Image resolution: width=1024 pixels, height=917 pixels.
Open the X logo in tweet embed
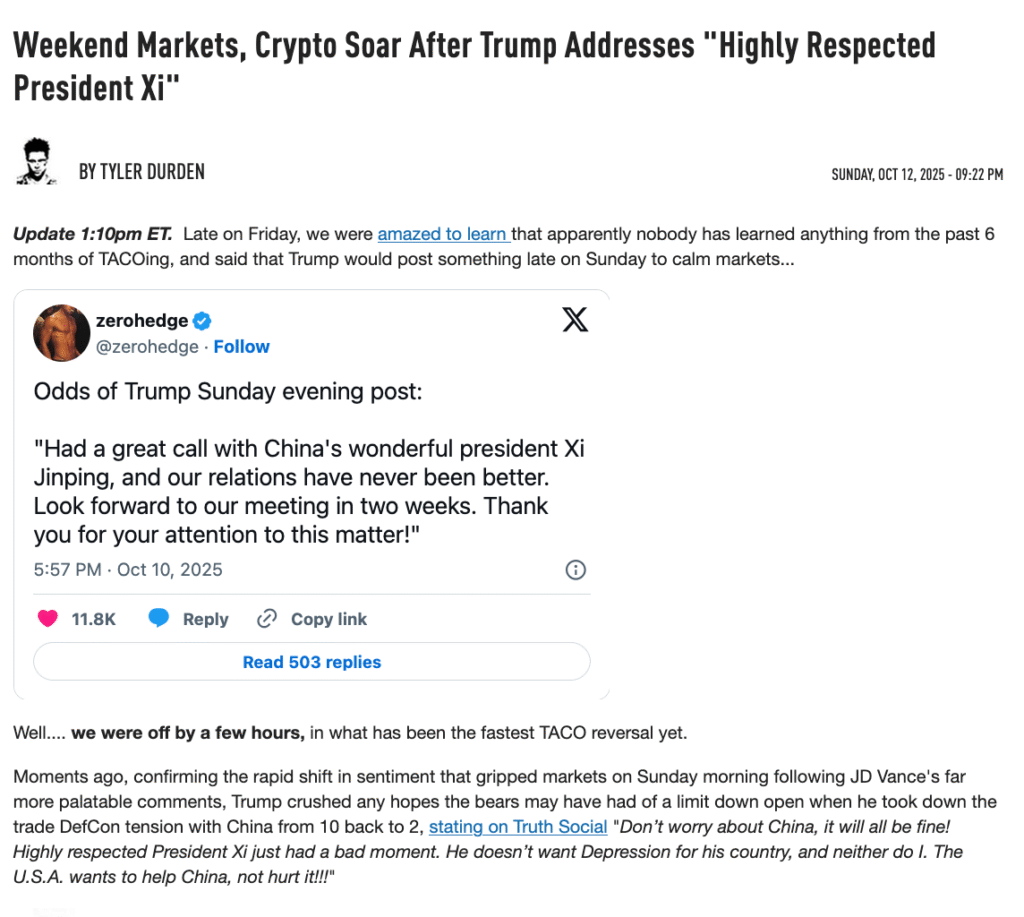pyautogui.click(x=575, y=320)
